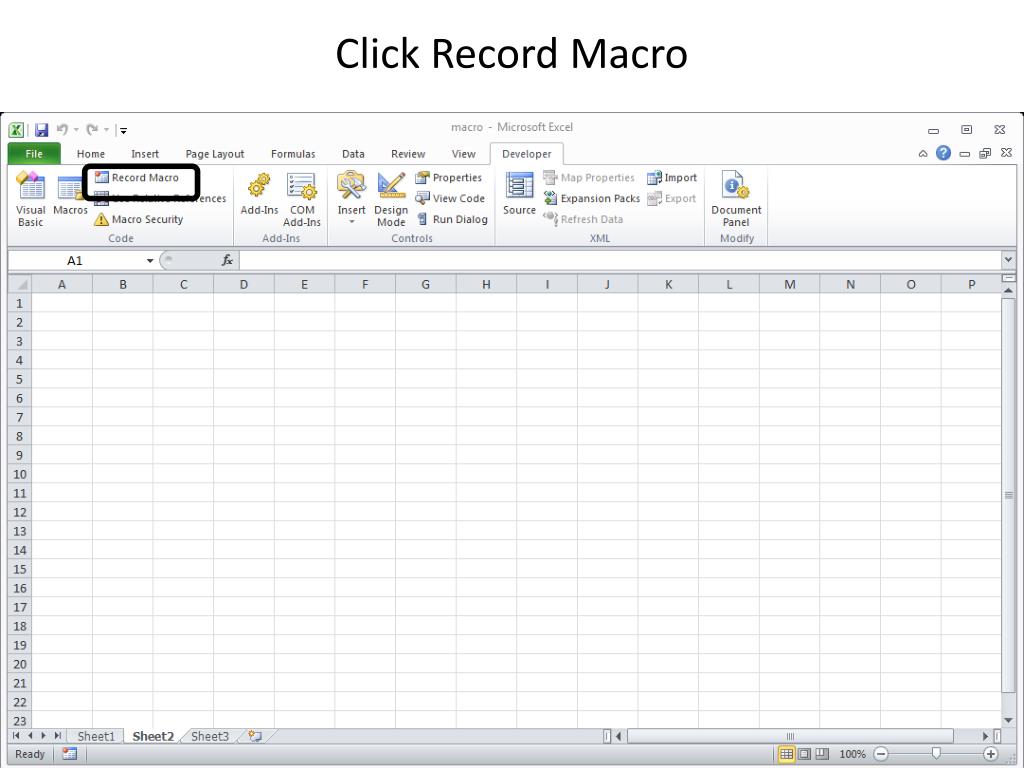Toggle Design Mode

coord(391,199)
